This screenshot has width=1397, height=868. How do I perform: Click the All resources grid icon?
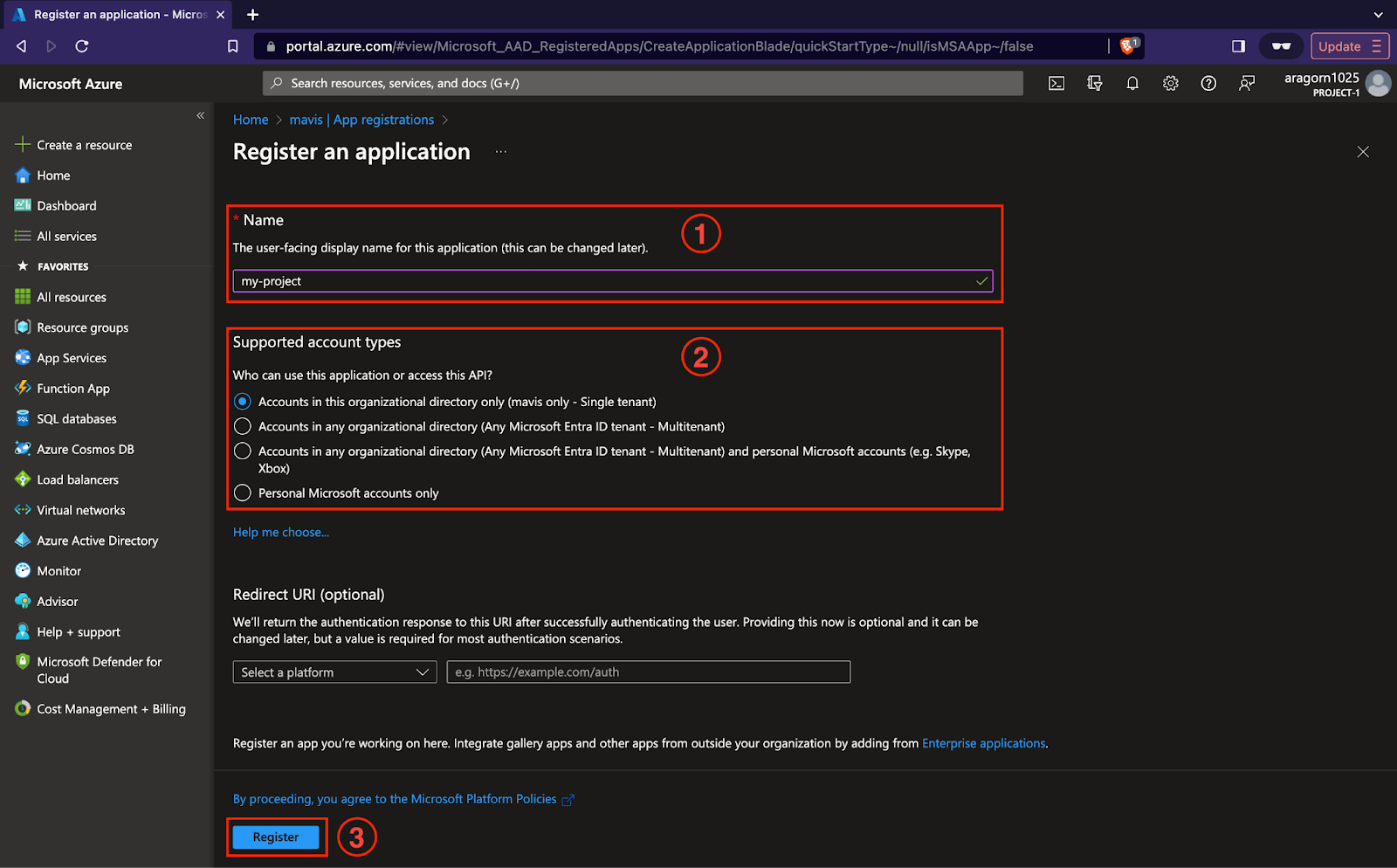pos(23,297)
